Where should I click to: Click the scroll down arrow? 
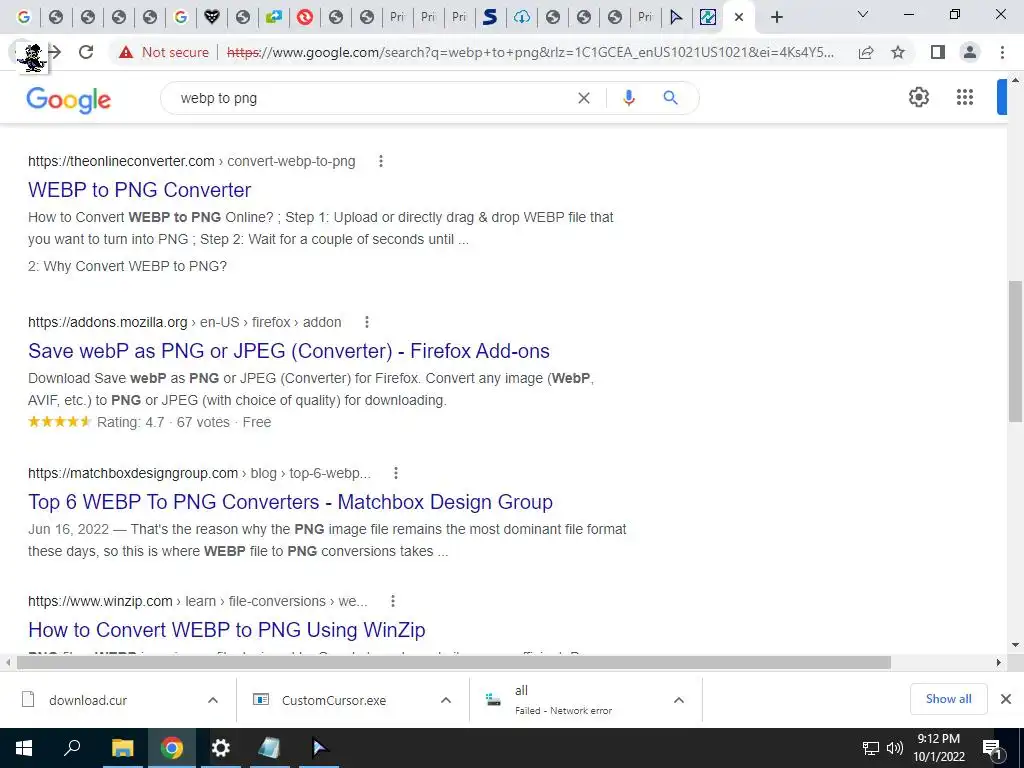[x=1015, y=645]
